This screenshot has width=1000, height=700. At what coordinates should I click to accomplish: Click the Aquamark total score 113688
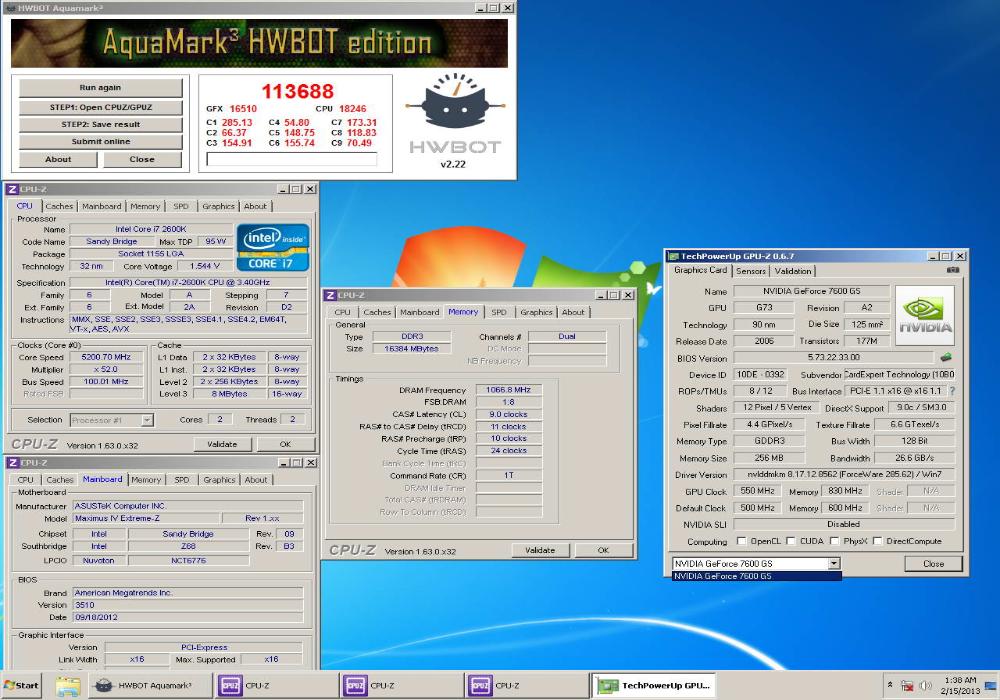tap(297, 91)
